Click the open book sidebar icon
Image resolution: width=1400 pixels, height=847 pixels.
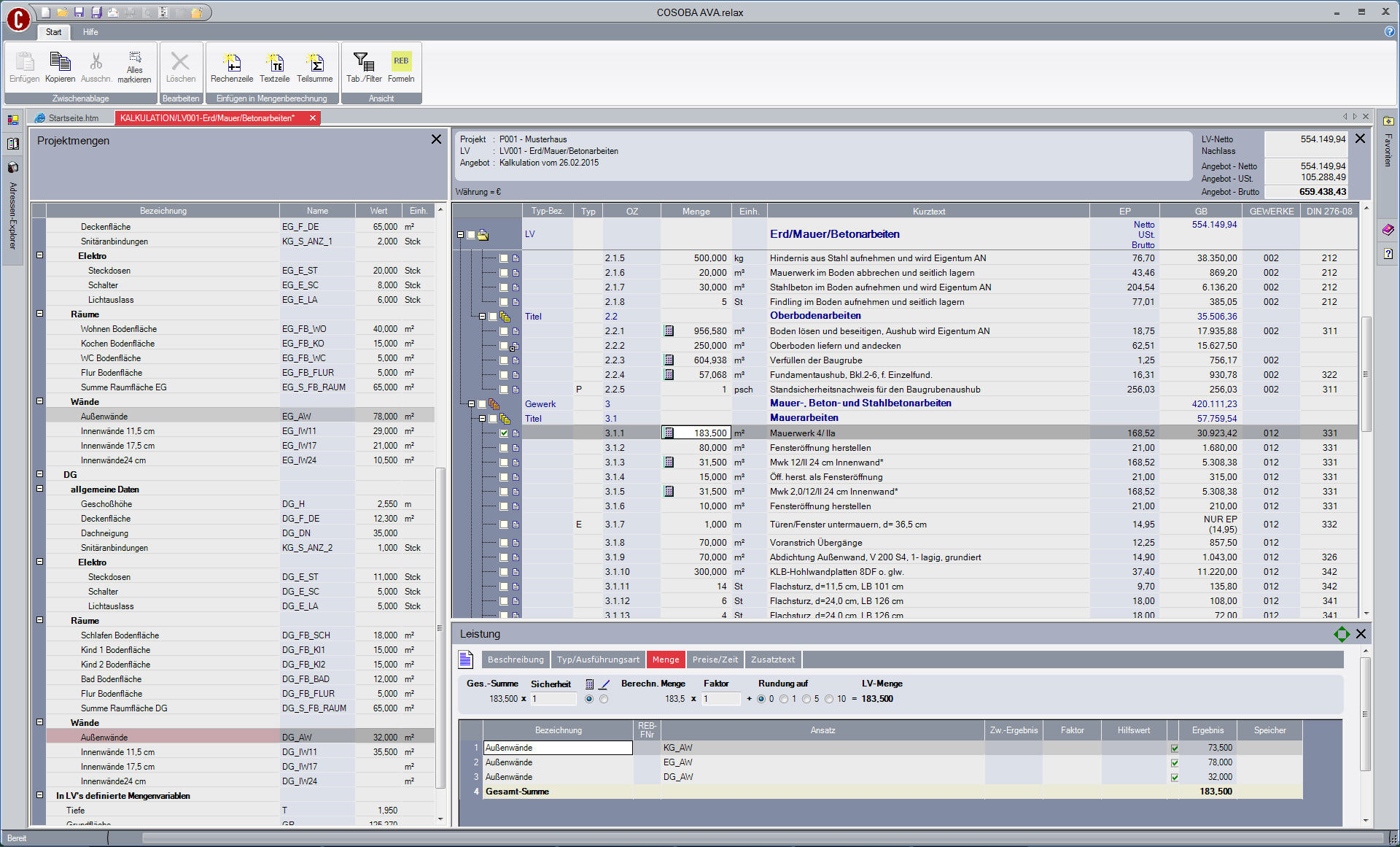coord(12,144)
